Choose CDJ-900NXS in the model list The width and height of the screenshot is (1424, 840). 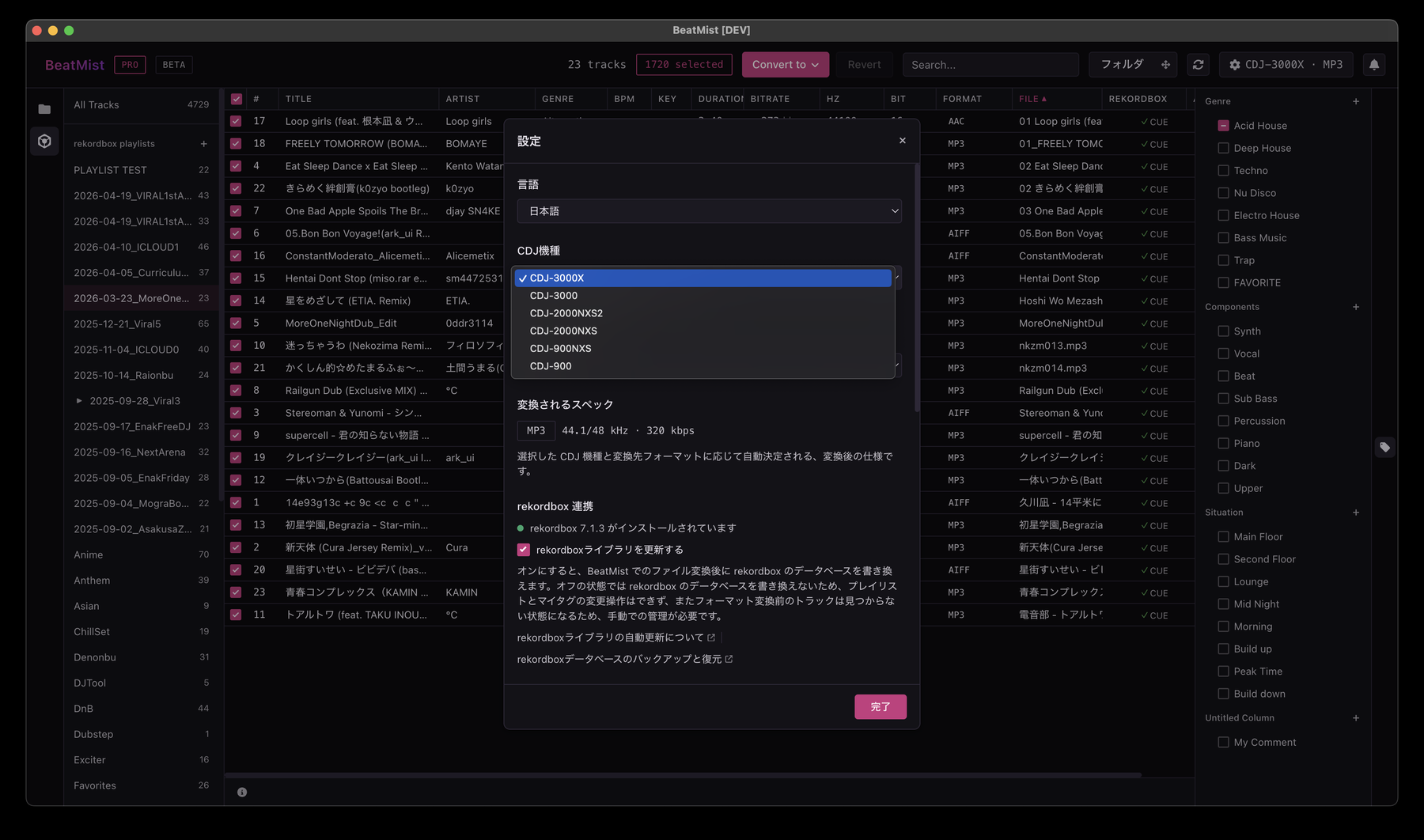(x=703, y=348)
